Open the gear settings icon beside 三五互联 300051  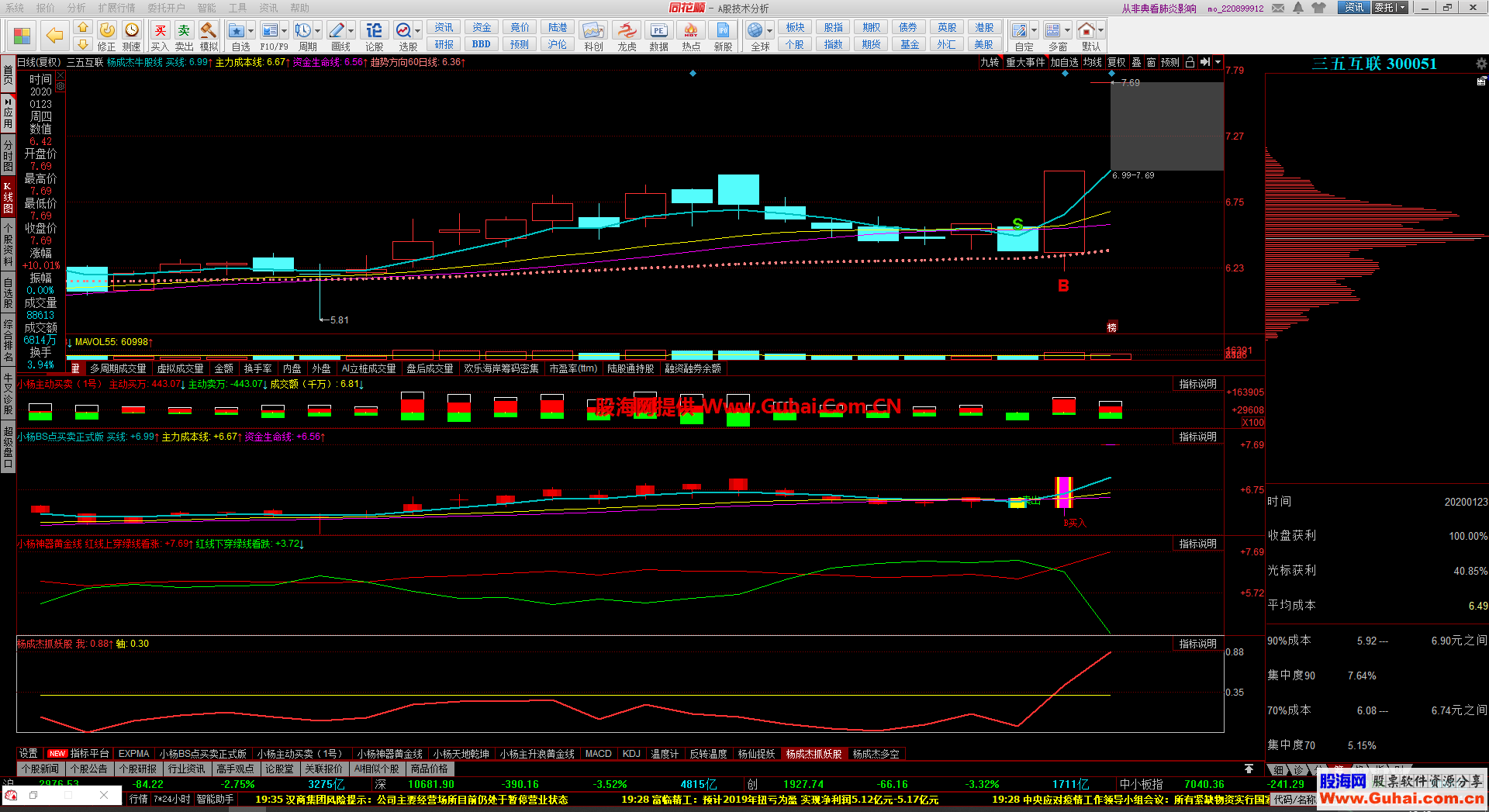(x=1481, y=64)
